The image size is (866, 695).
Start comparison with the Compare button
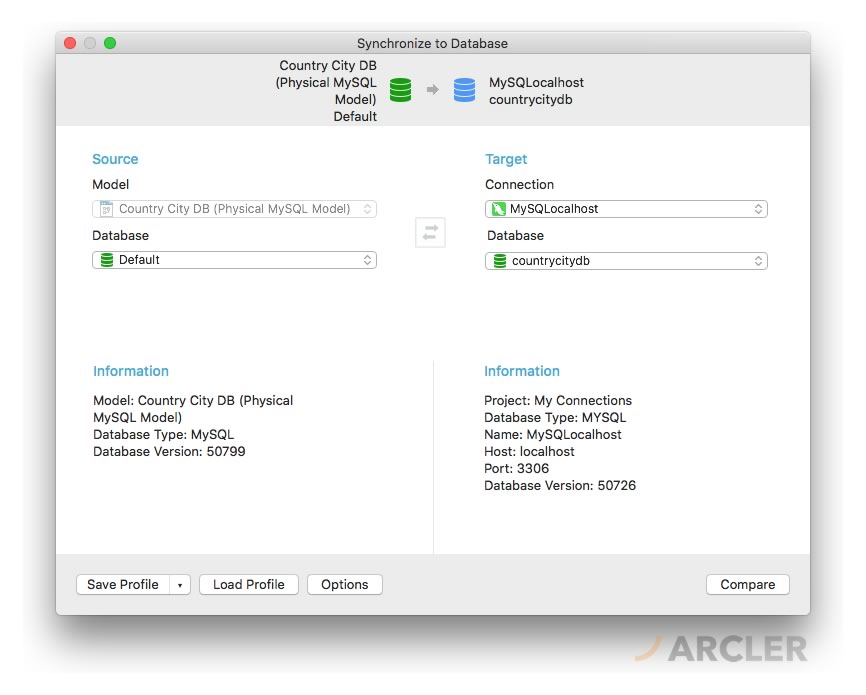click(747, 585)
